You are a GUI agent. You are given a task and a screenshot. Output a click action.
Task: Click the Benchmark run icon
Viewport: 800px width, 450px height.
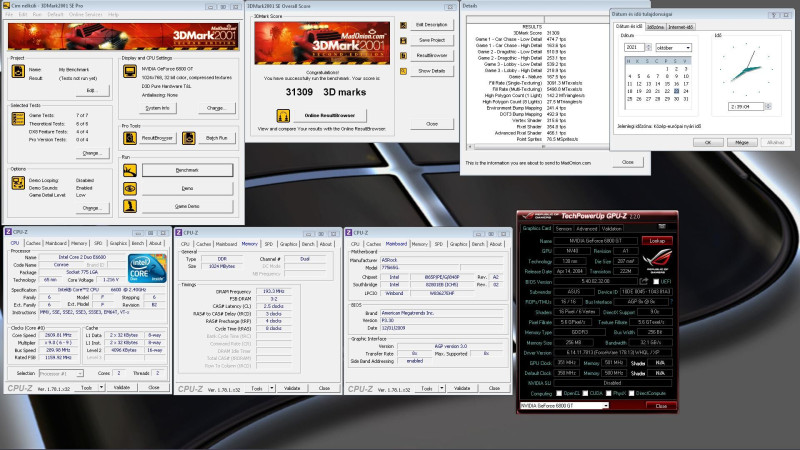click(130, 170)
